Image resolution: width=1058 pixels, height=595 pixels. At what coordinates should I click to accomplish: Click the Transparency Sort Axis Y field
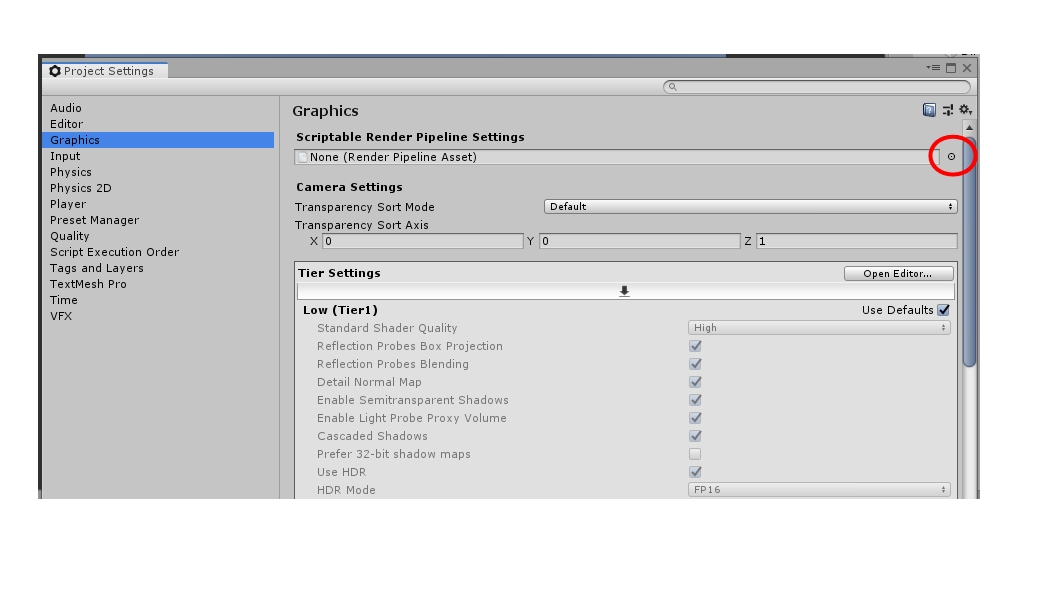tap(640, 241)
